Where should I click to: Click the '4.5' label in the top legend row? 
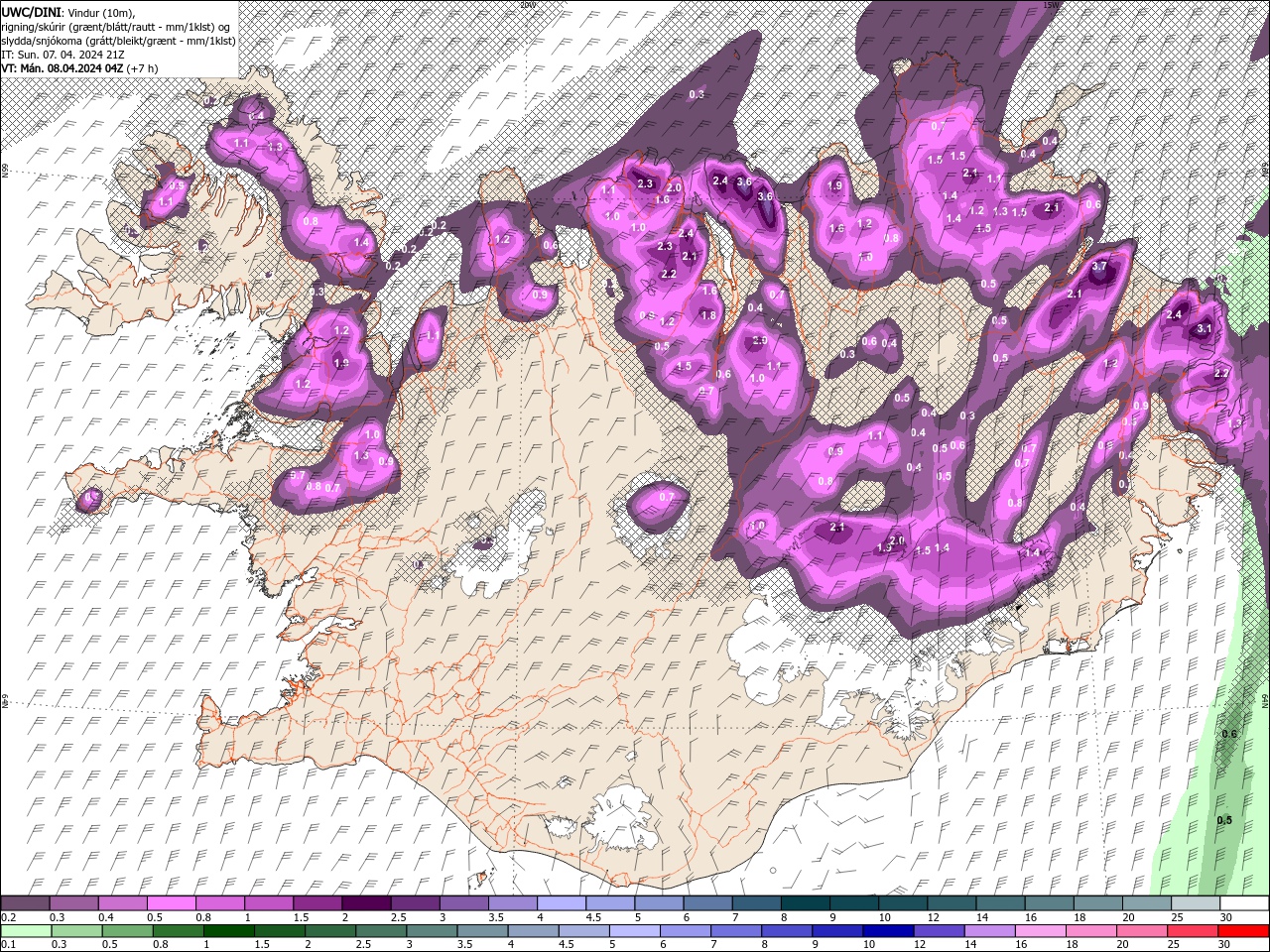tap(593, 918)
